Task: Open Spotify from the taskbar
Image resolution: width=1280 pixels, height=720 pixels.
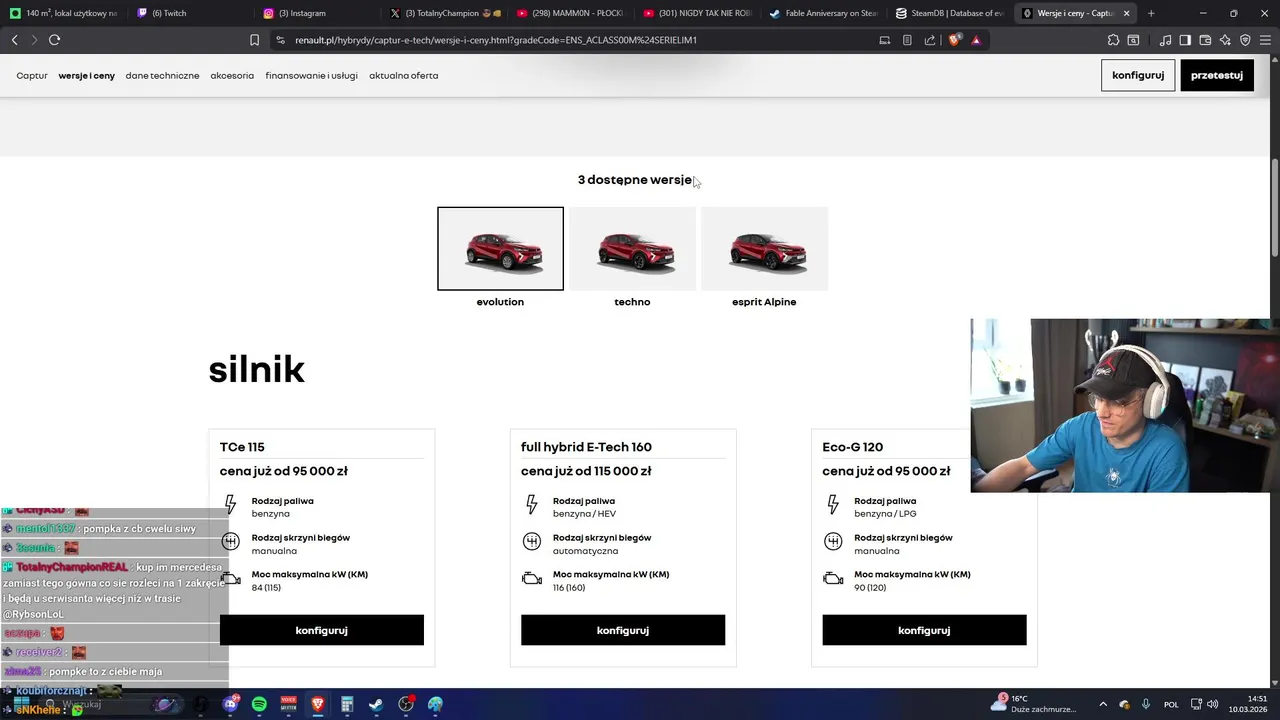Action: click(259, 704)
